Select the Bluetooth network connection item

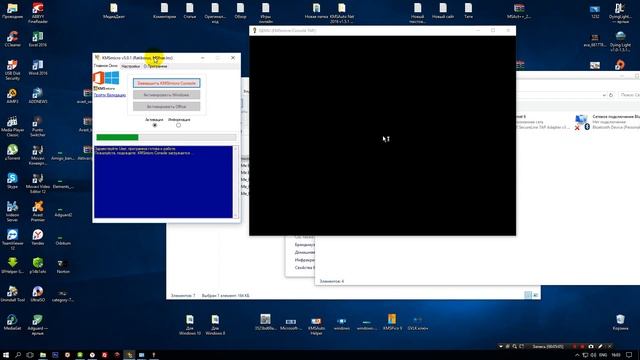point(607,122)
